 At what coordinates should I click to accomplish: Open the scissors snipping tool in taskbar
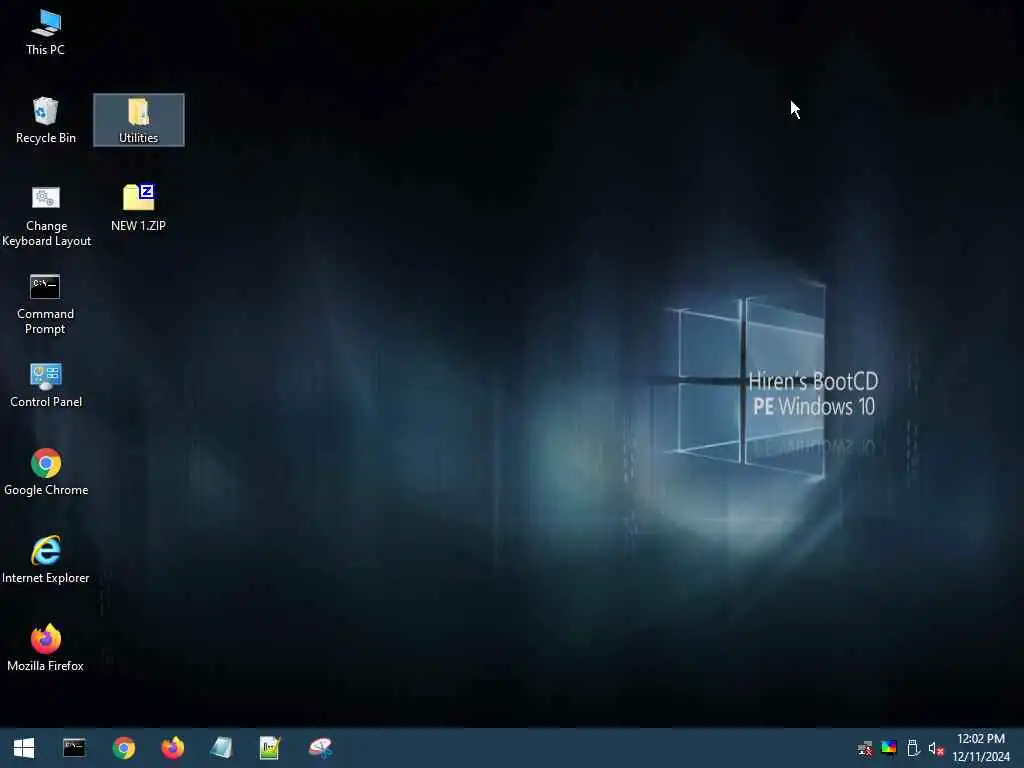(x=320, y=748)
